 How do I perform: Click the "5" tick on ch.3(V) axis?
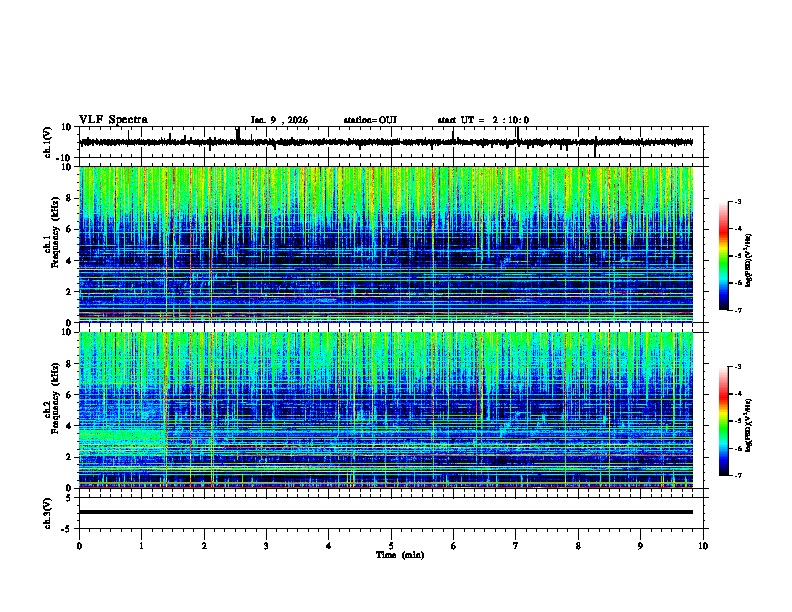pos(70,497)
